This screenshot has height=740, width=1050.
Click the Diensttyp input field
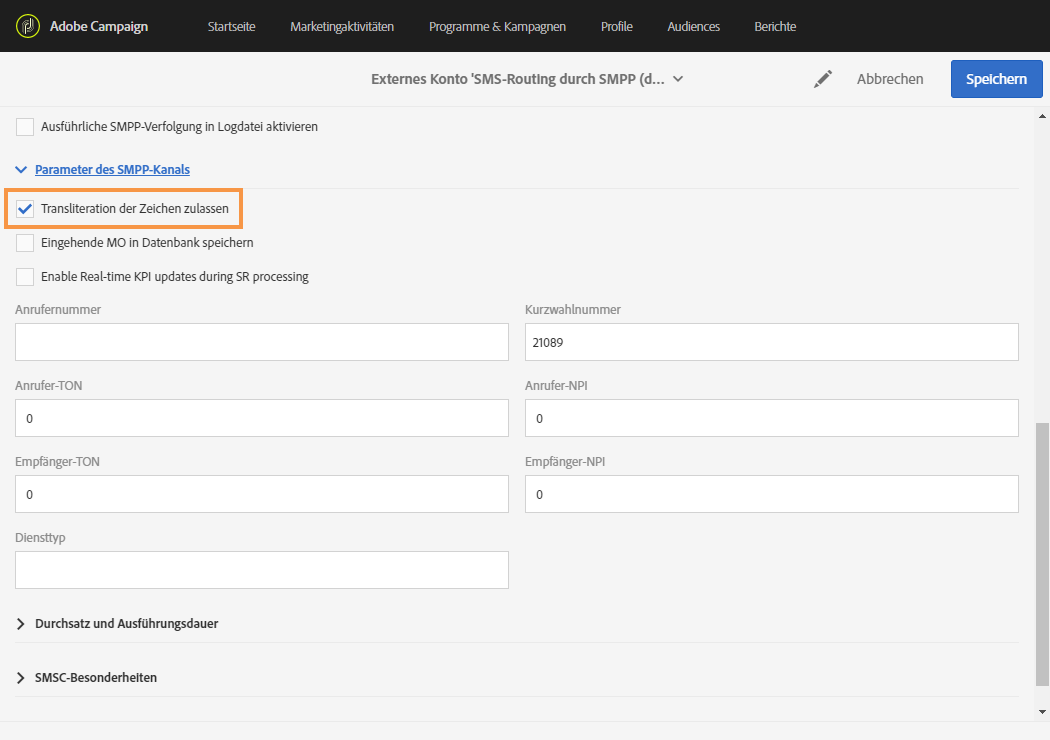(x=262, y=570)
